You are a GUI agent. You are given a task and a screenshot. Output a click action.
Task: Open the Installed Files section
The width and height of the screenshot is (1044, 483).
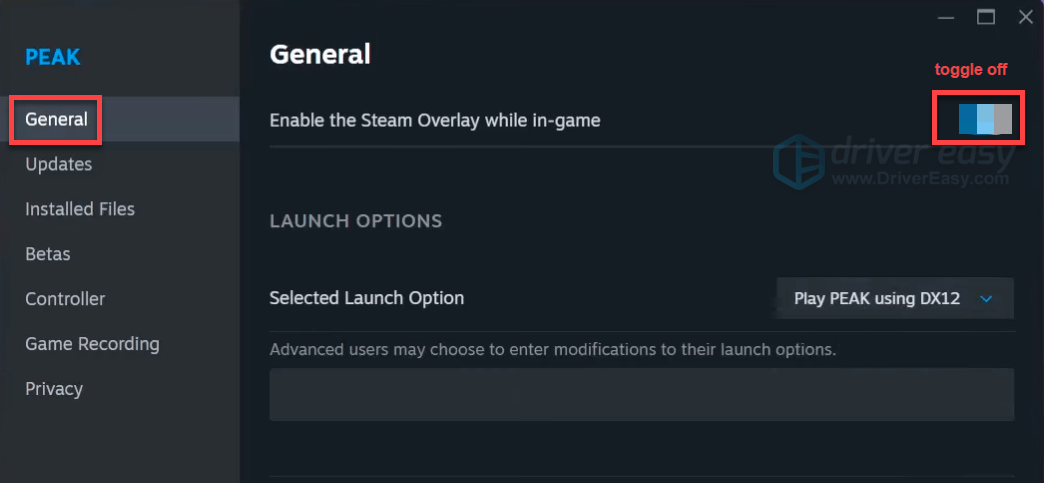tap(80, 209)
